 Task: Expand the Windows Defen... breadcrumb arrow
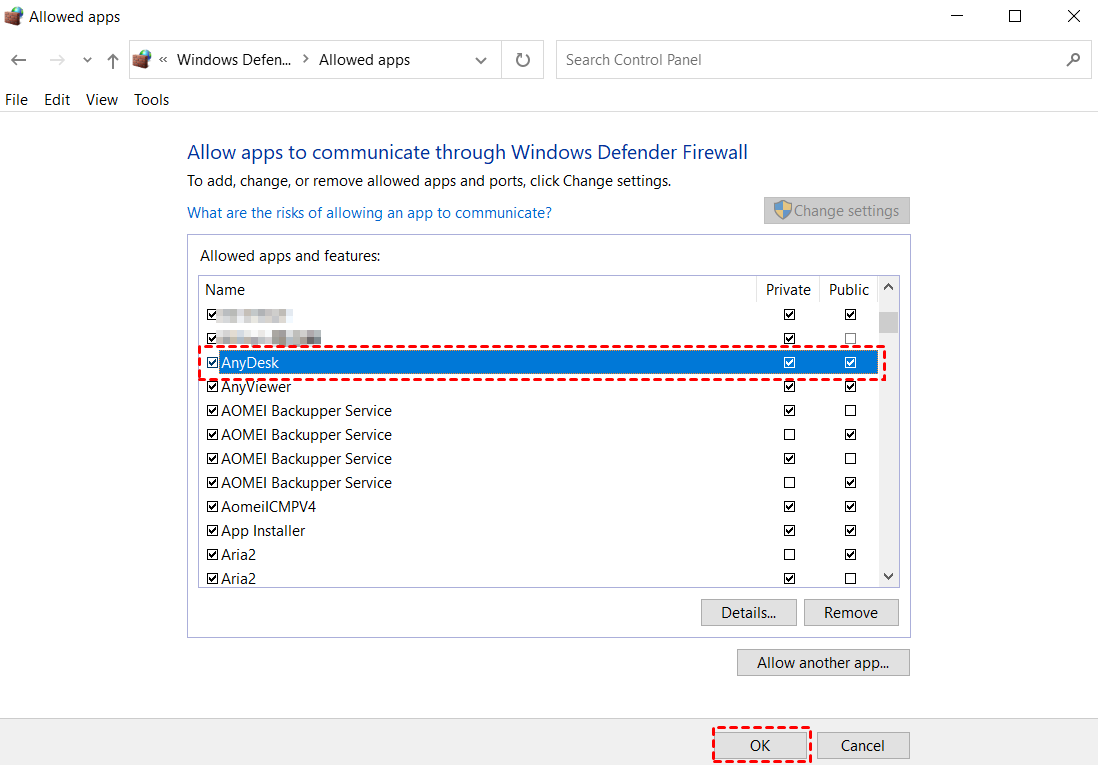coord(306,60)
